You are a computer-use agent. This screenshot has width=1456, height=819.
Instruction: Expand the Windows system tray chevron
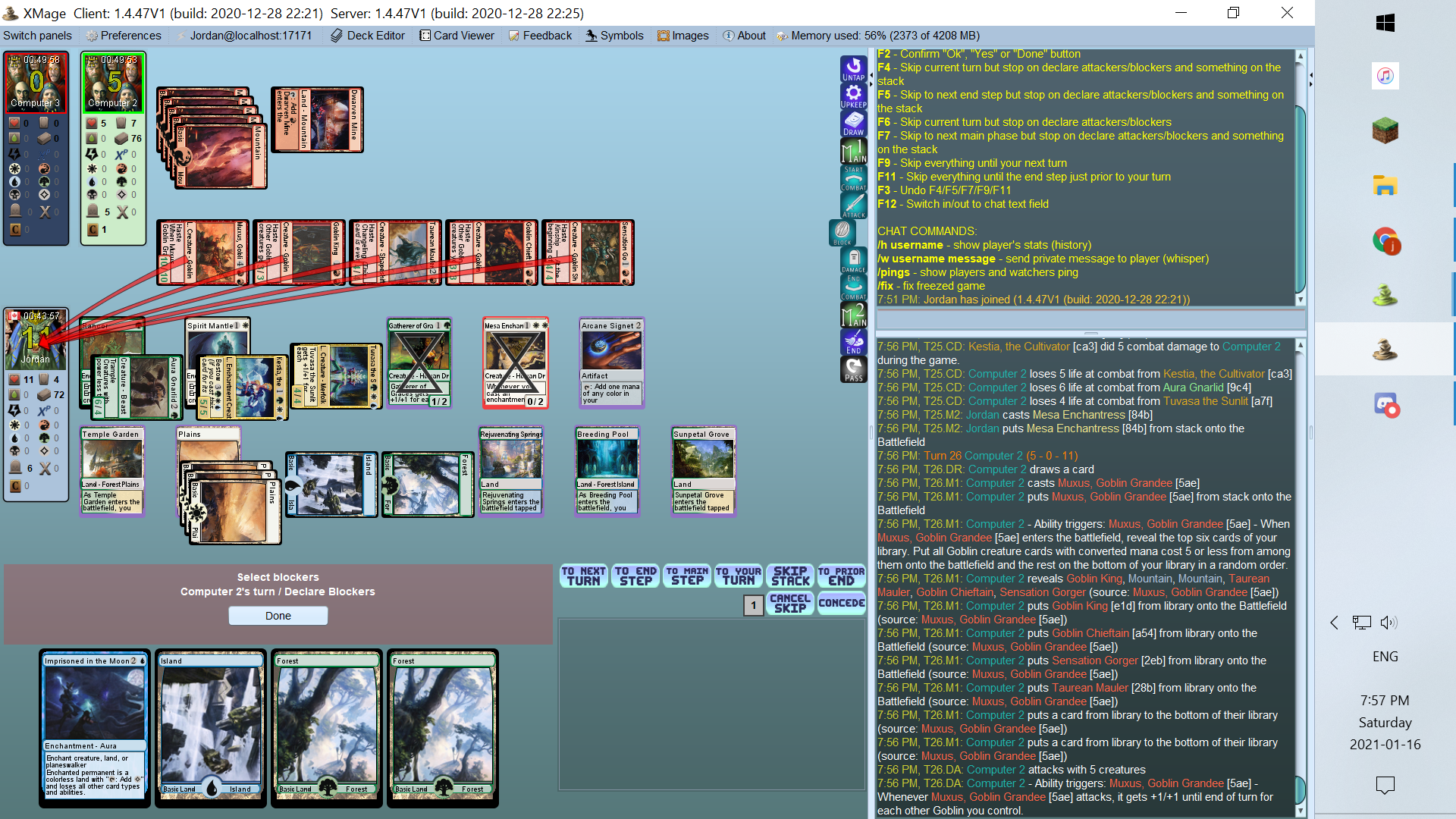pos(1334,623)
